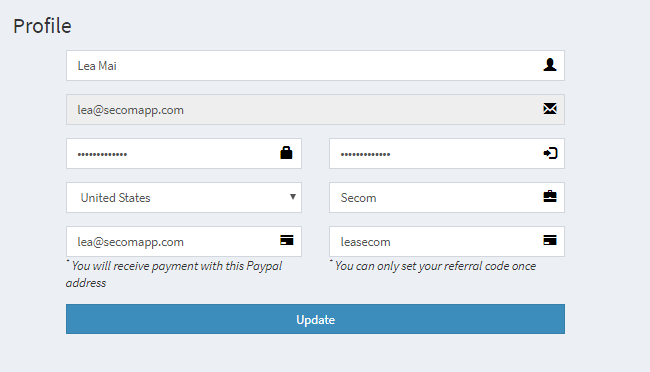
Task: Click the Profile page heading
Action: point(42,26)
